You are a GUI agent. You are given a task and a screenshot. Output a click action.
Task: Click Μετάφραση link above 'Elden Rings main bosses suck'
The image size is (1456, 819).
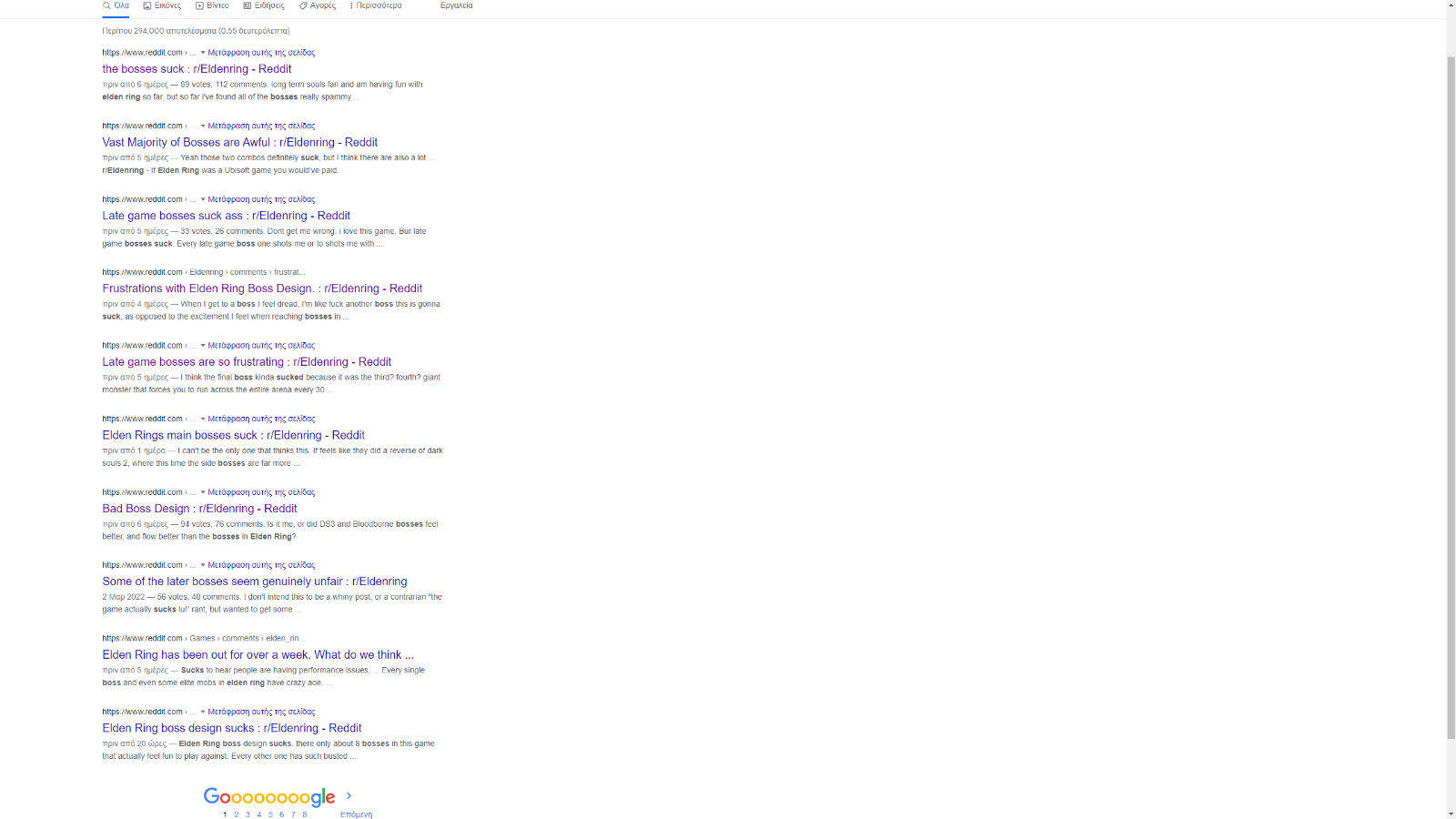coord(261,420)
